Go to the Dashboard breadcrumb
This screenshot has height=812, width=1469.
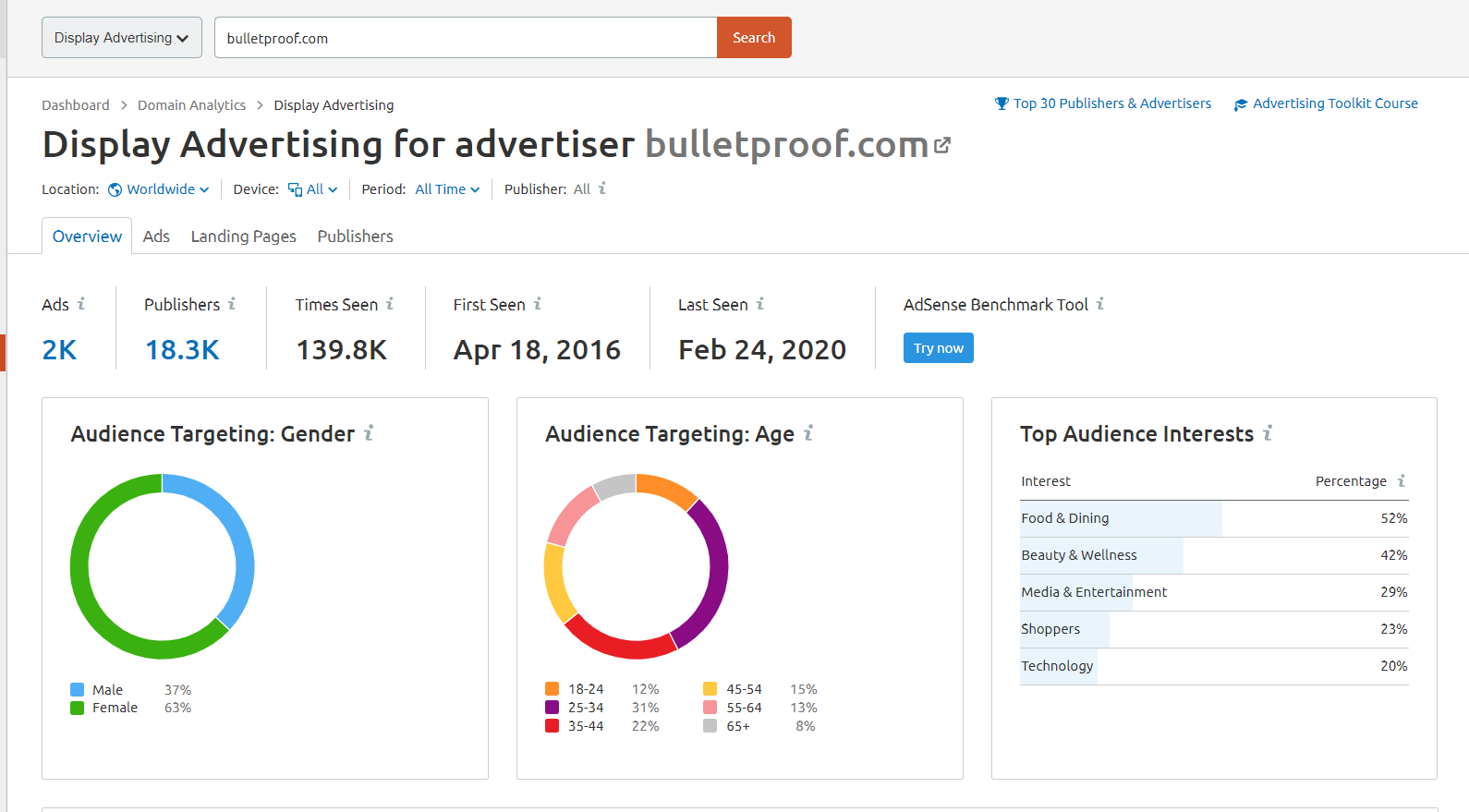(76, 105)
